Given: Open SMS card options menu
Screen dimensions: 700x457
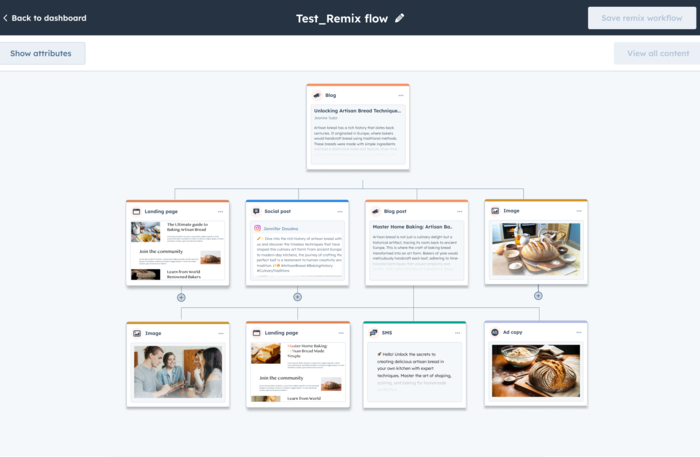Looking at the screenshot, I should (458, 333).
